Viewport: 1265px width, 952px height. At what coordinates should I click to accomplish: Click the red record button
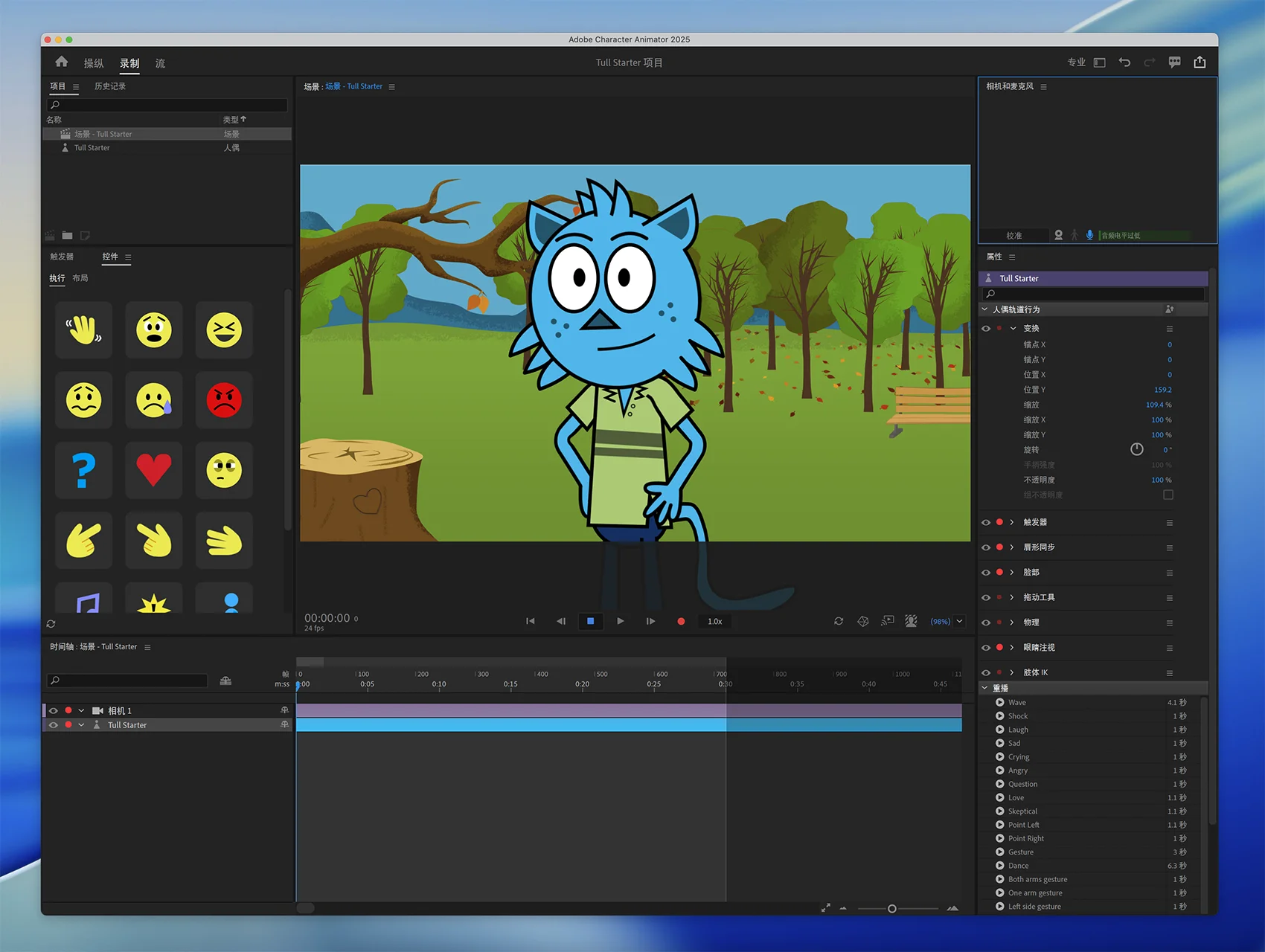point(681,622)
